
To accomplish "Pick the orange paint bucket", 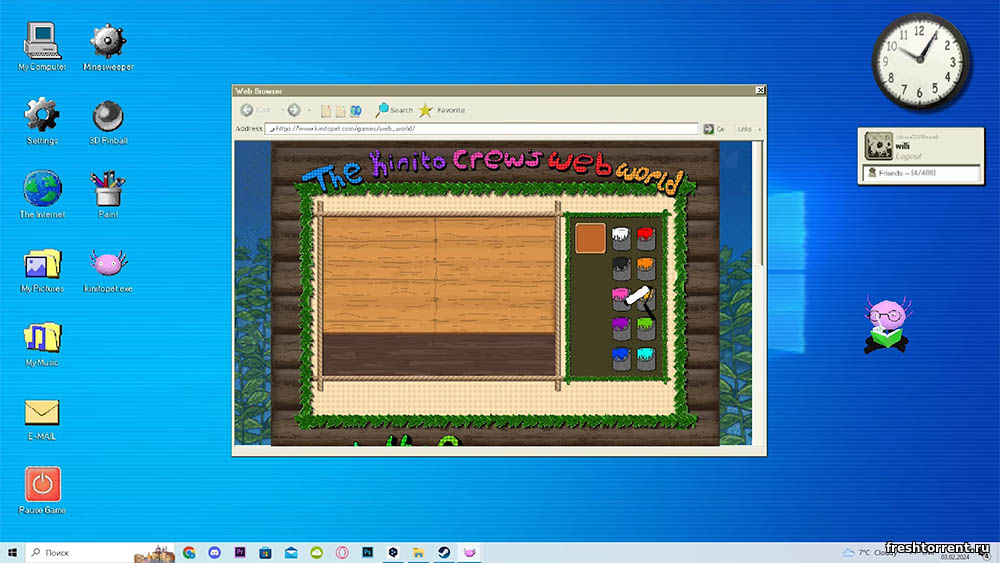I will (x=645, y=268).
